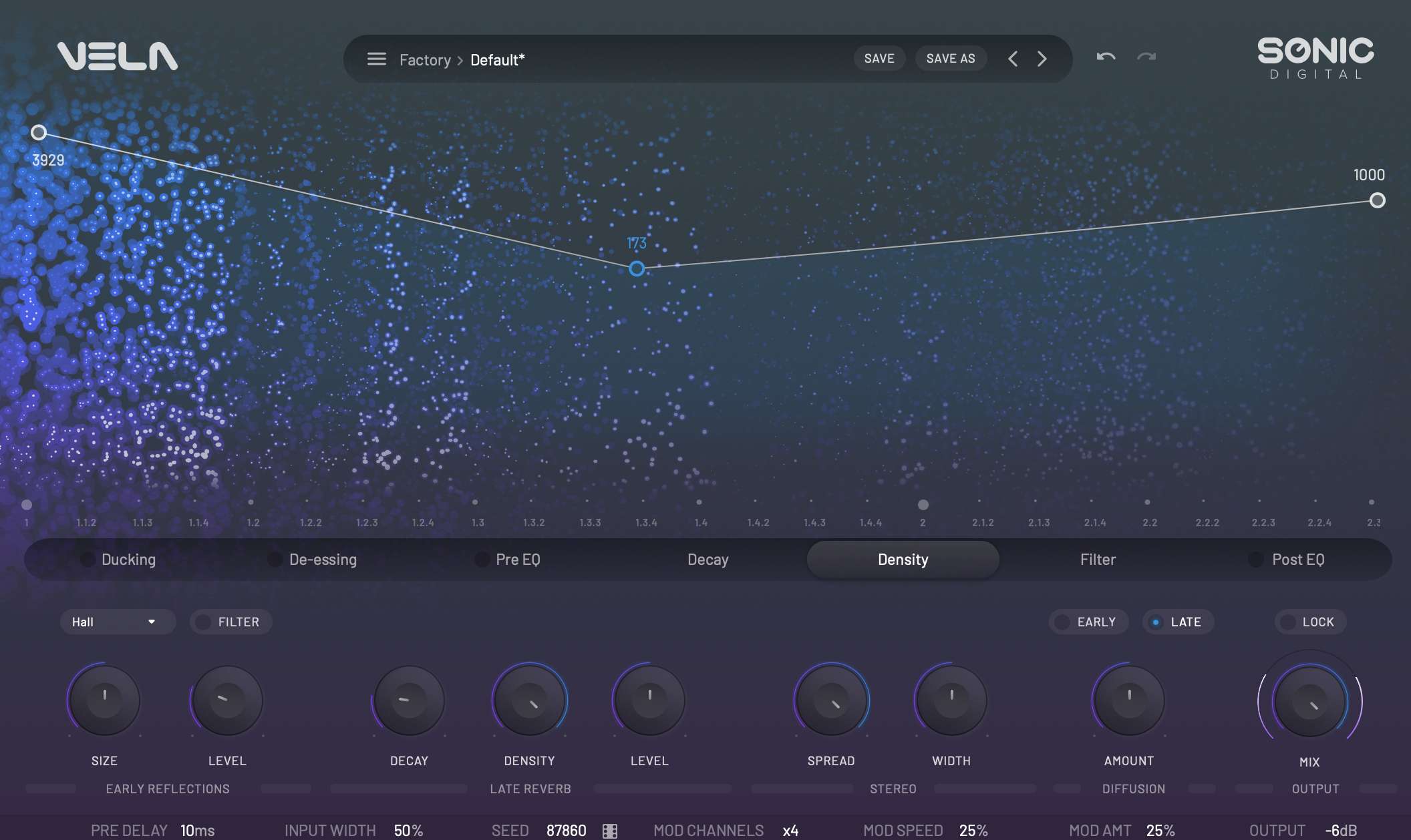
Task: Click the Input Width 50% value
Action: (408, 831)
